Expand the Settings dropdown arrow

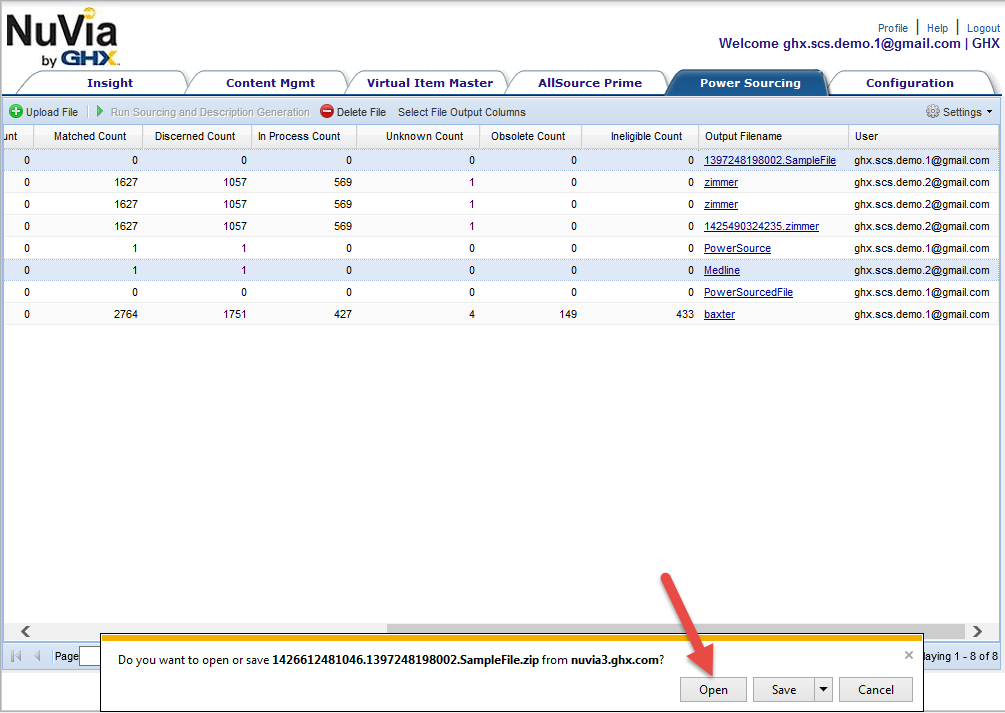pyautogui.click(x=990, y=112)
